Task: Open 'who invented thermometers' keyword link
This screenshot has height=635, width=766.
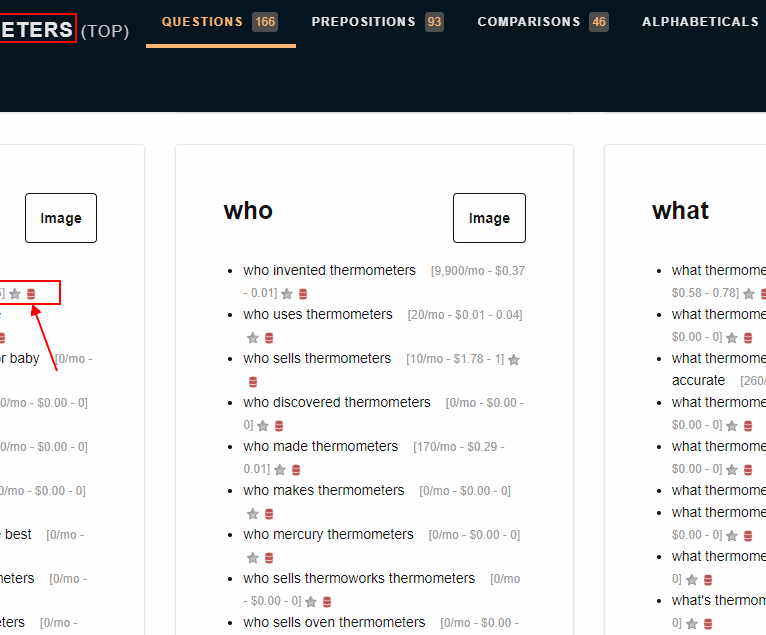Action: coord(329,270)
